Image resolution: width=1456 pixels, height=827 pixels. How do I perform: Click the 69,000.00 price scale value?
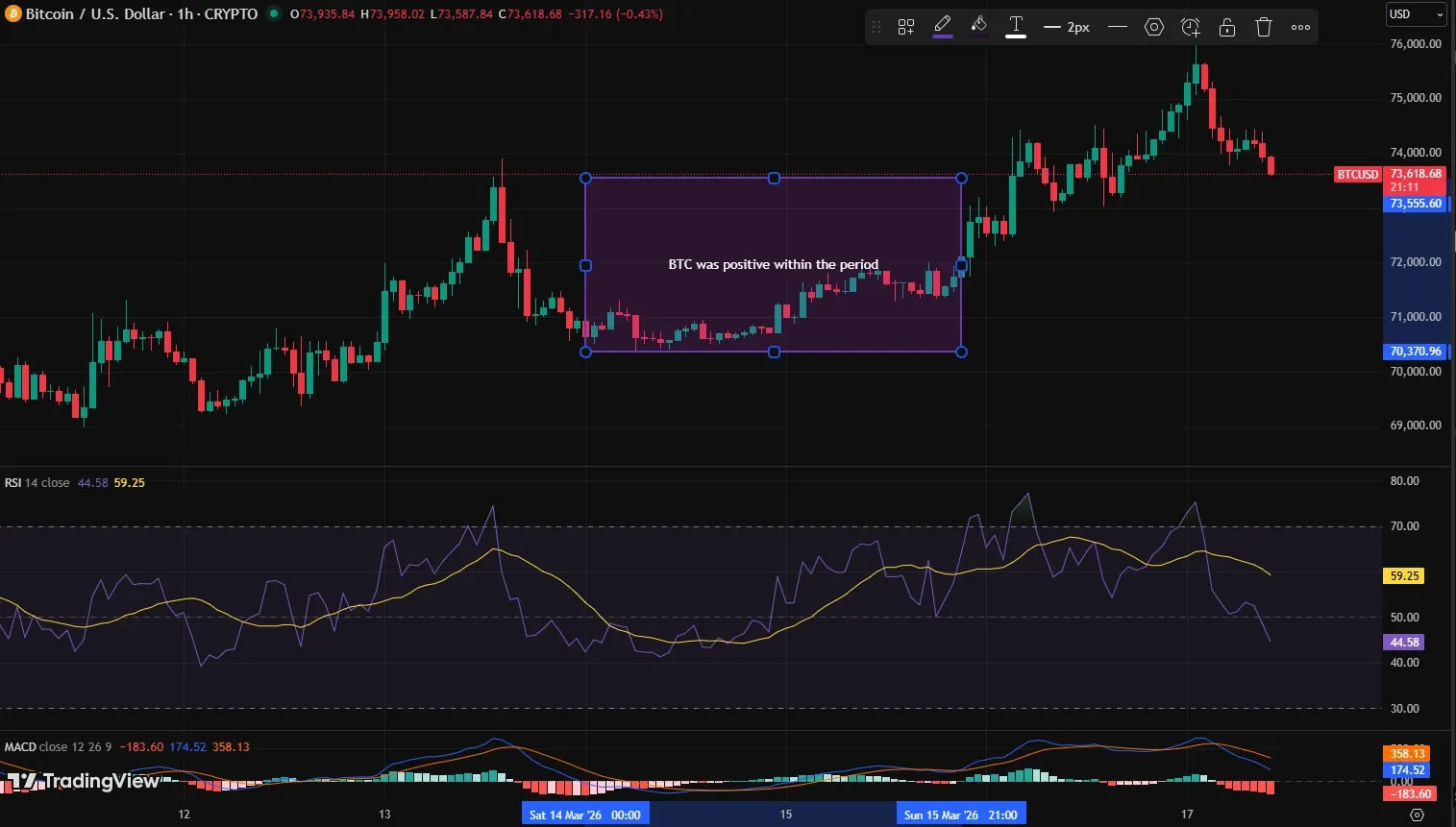(1416, 426)
